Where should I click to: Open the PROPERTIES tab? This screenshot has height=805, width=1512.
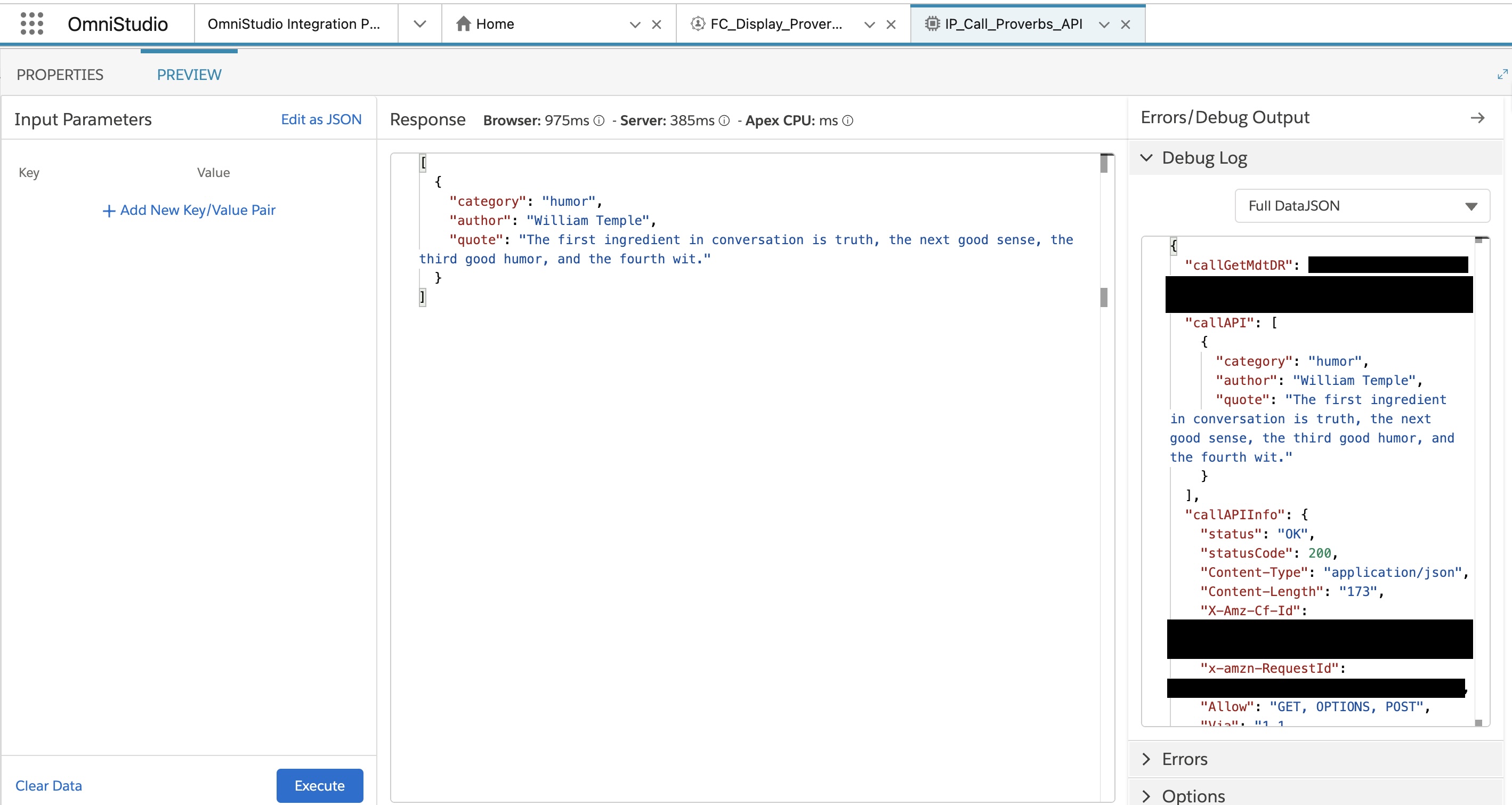tap(60, 75)
